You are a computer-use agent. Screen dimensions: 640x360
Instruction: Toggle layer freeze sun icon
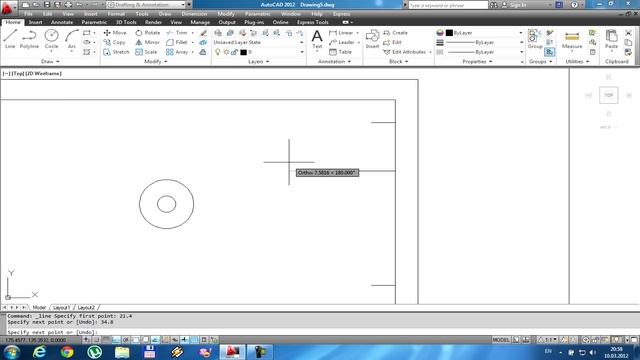(226, 52)
